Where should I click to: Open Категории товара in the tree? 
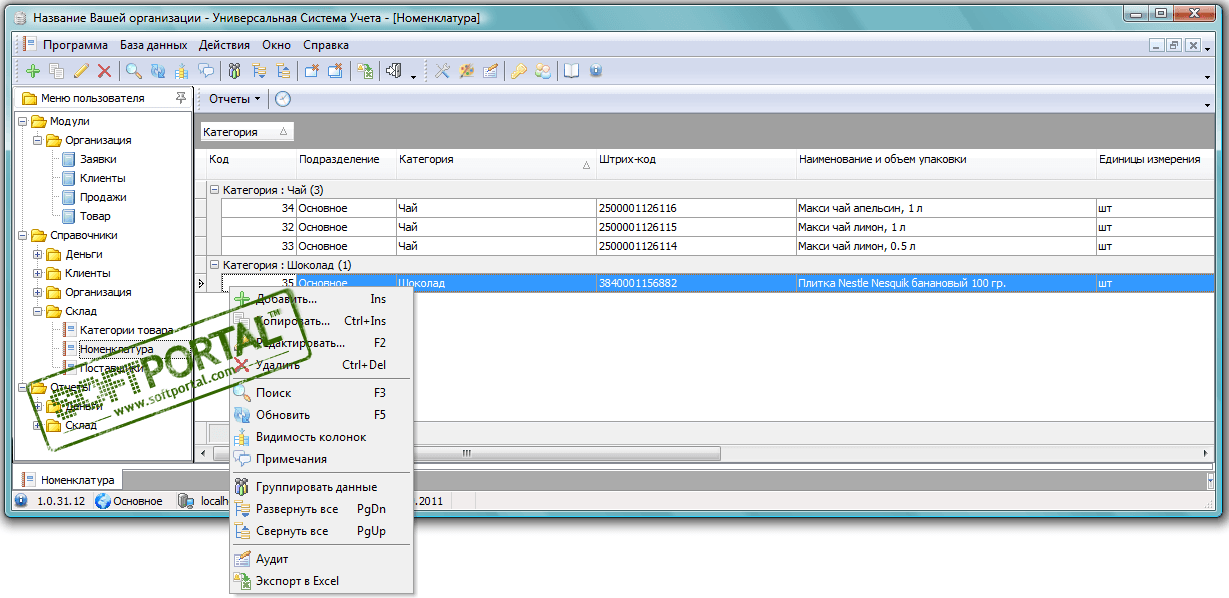126,330
